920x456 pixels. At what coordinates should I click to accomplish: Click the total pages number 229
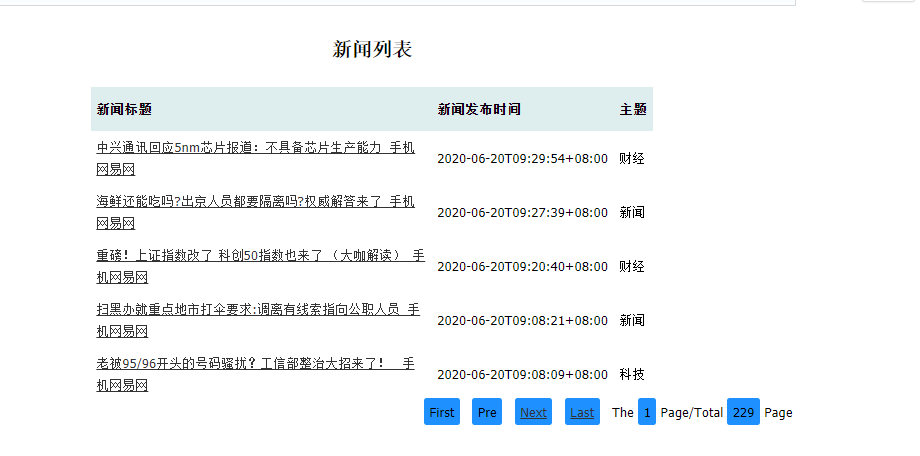[743, 412]
